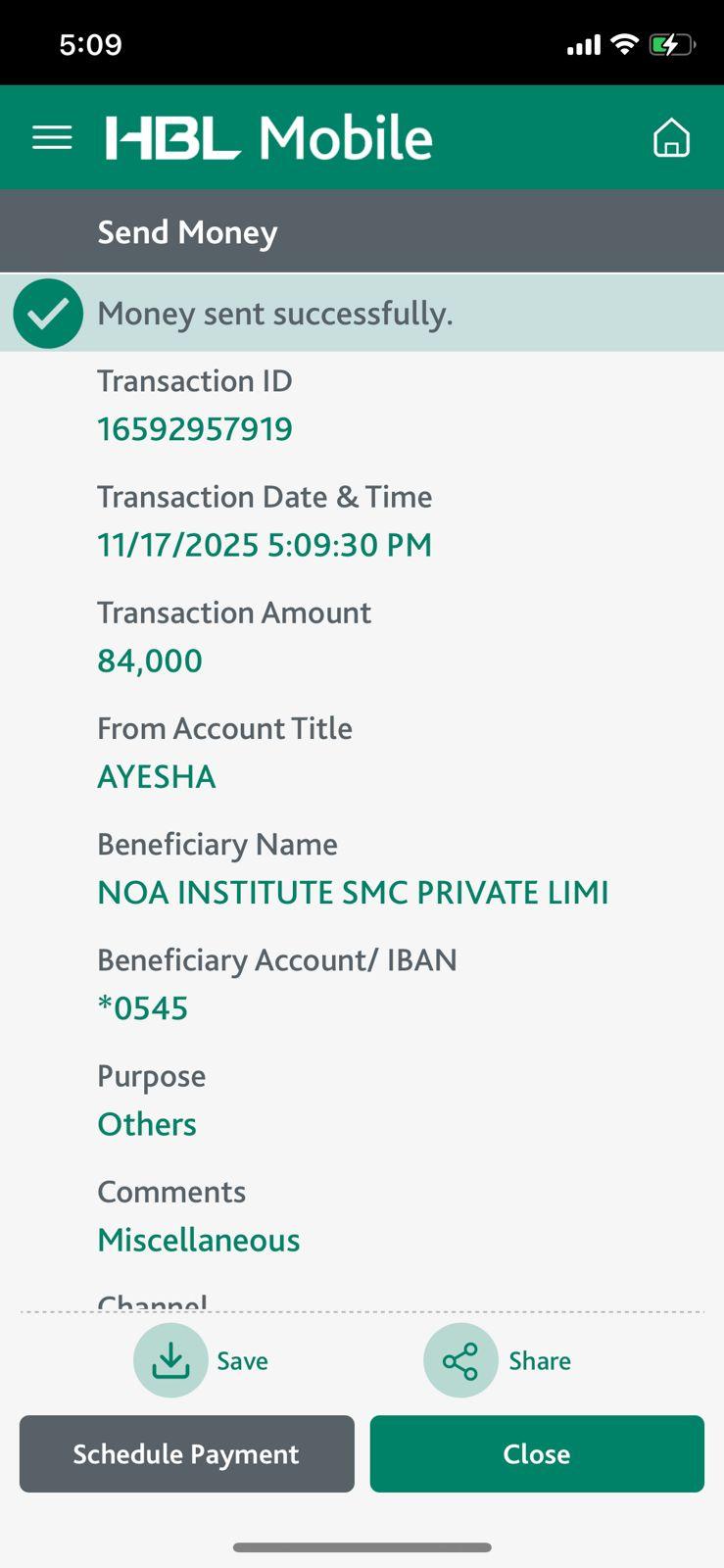Tap the Wi-Fi status icon
This screenshot has width=724, height=1568.
(x=623, y=45)
